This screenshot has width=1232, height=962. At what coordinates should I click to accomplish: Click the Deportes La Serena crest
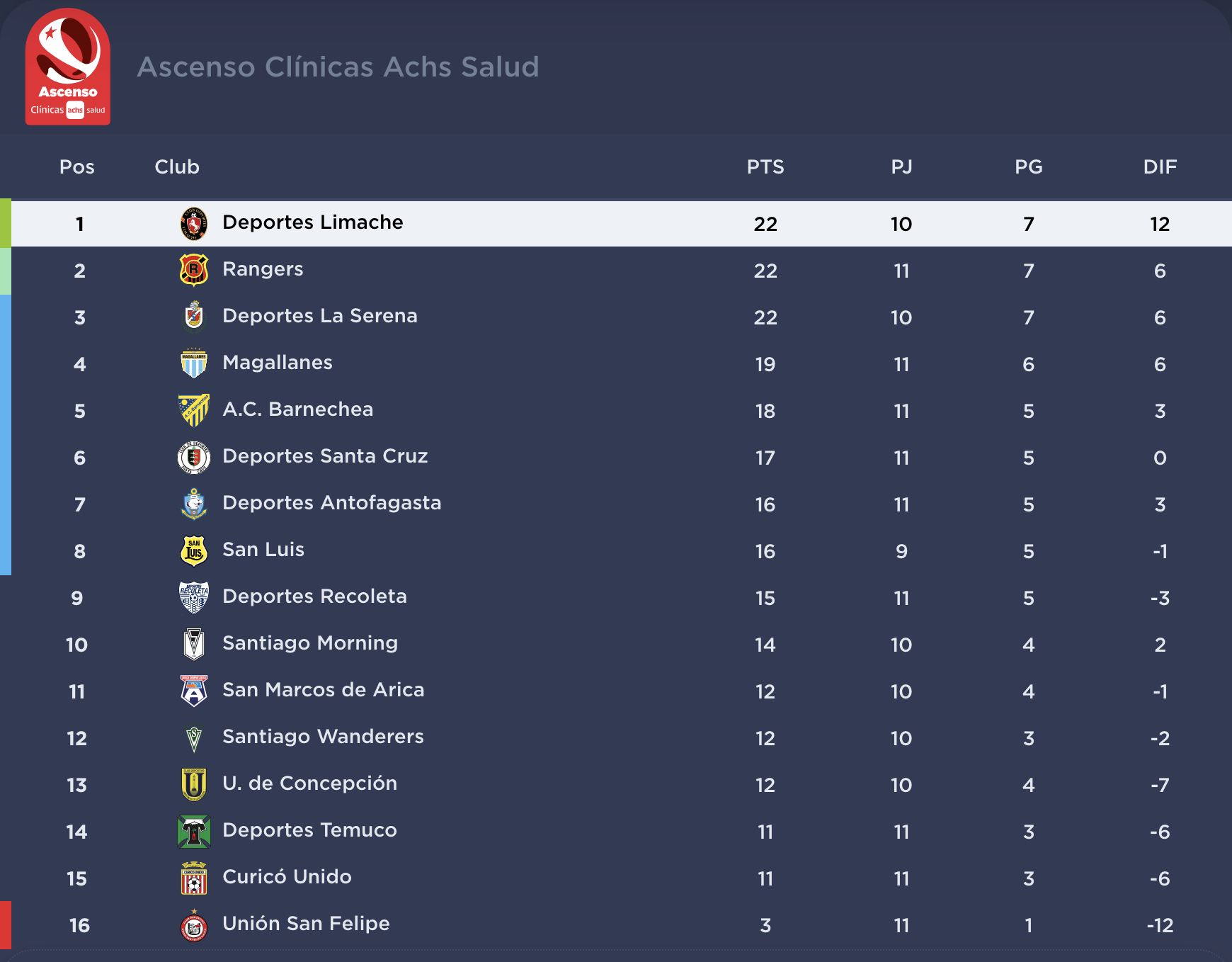194,317
